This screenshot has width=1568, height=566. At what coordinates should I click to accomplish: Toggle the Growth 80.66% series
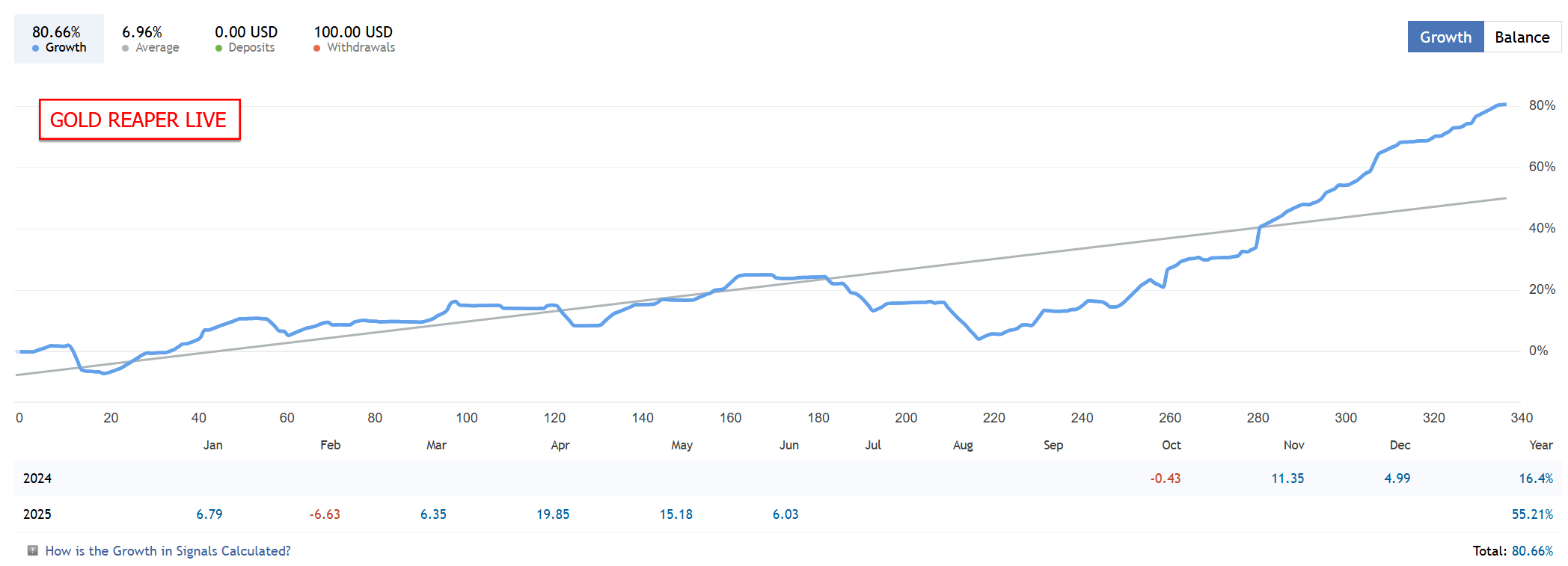(59, 39)
